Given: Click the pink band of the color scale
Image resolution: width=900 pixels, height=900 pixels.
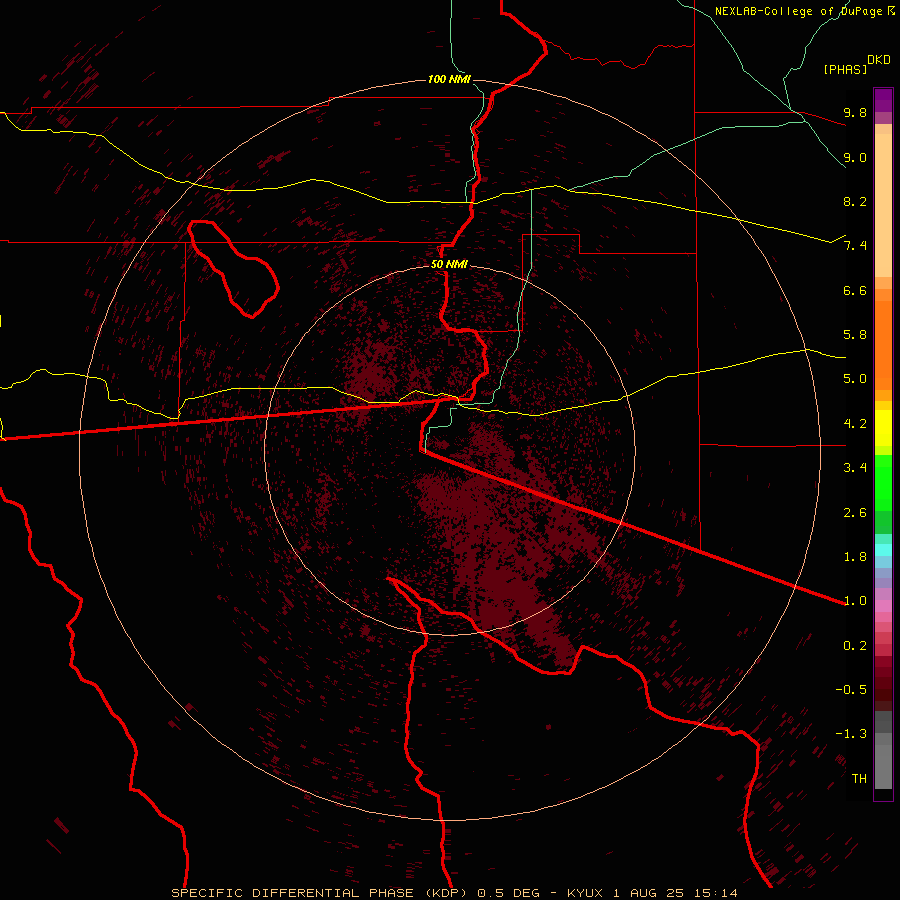Looking at the screenshot, I should [x=883, y=606].
